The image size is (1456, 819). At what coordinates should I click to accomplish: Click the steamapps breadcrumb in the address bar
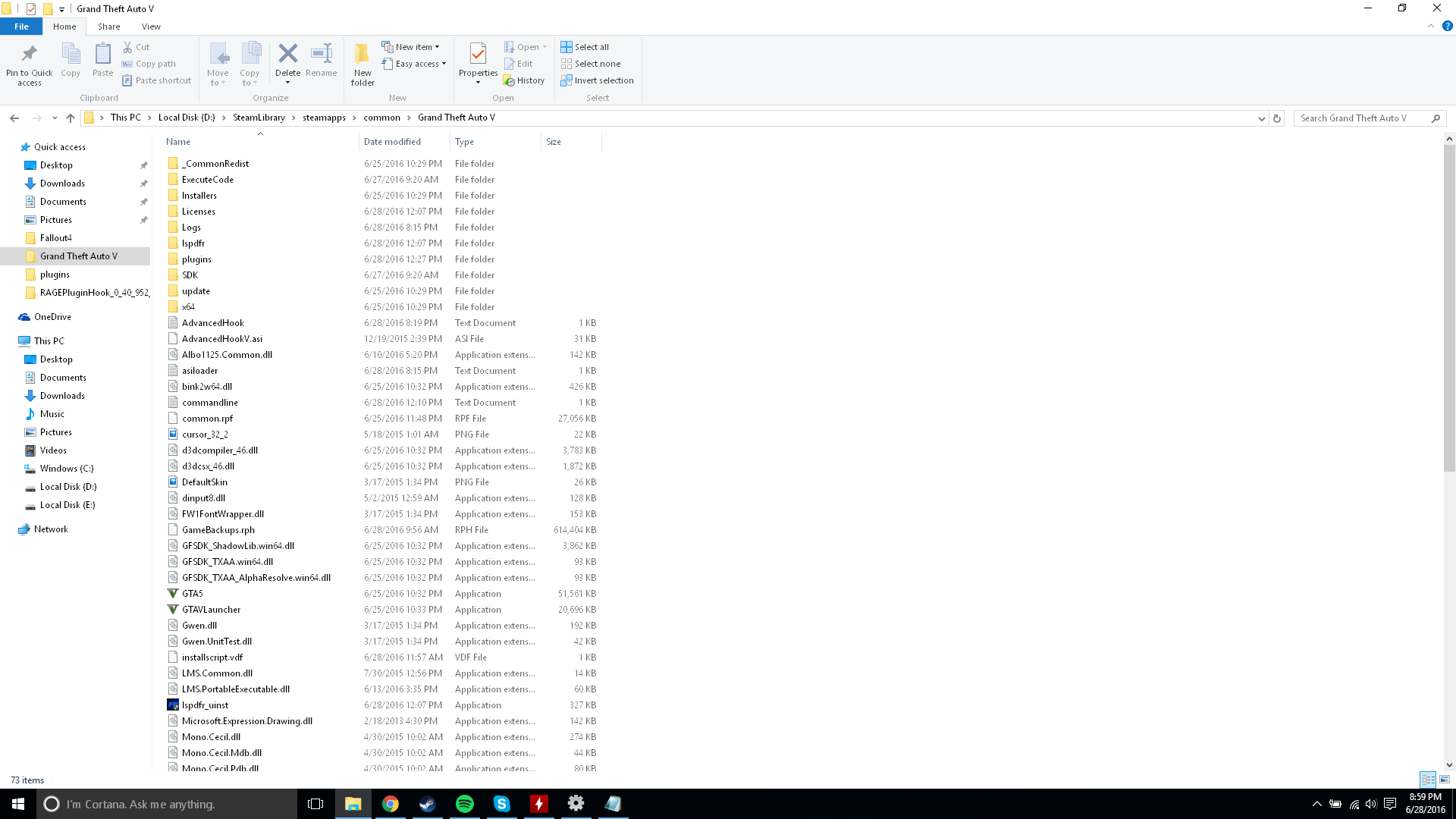coord(324,118)
